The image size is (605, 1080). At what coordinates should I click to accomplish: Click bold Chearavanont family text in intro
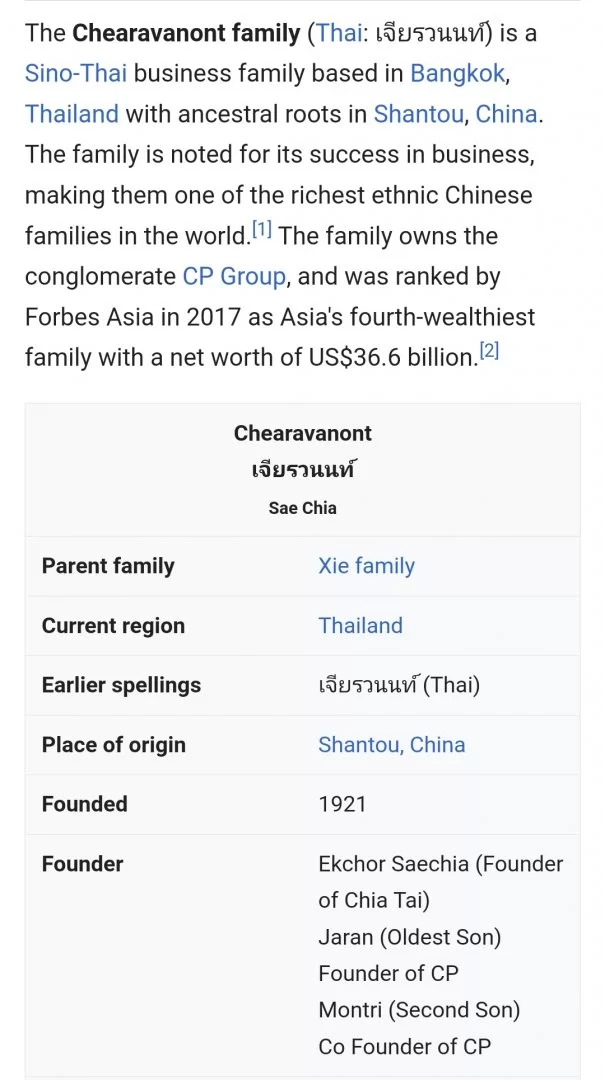click(x=186, y=33)
